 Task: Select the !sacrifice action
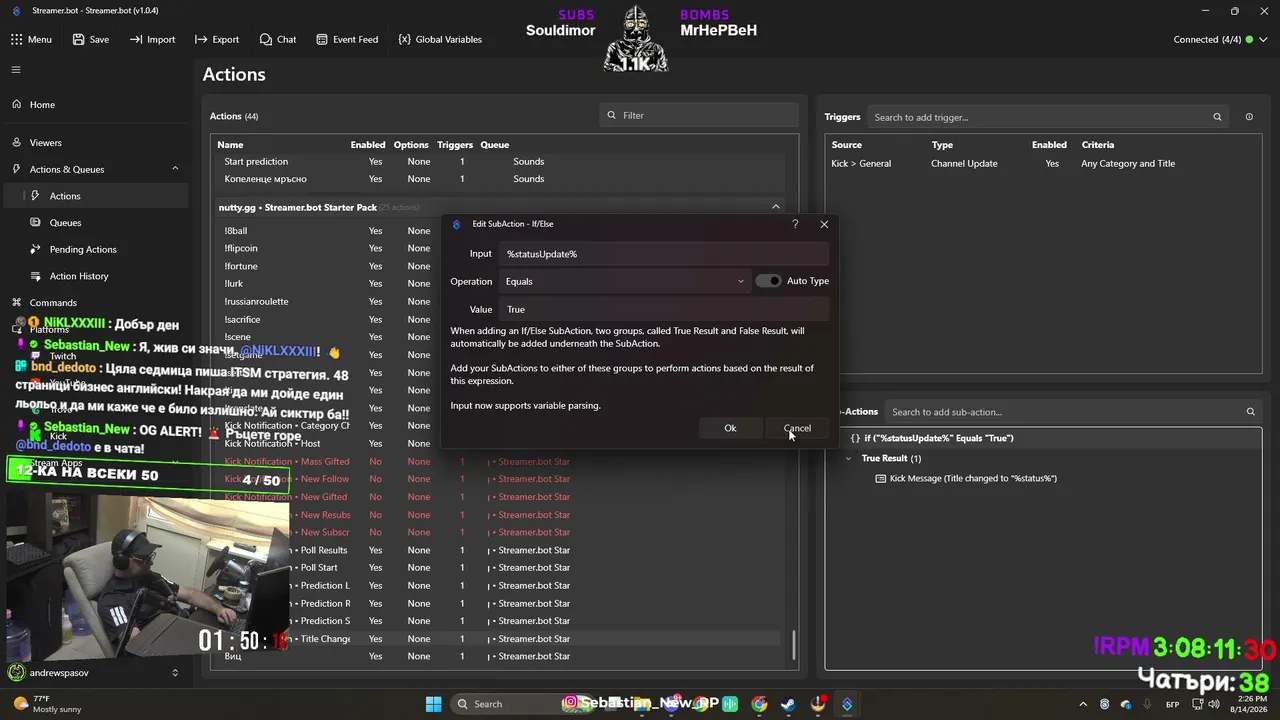(x=242, y=319)
